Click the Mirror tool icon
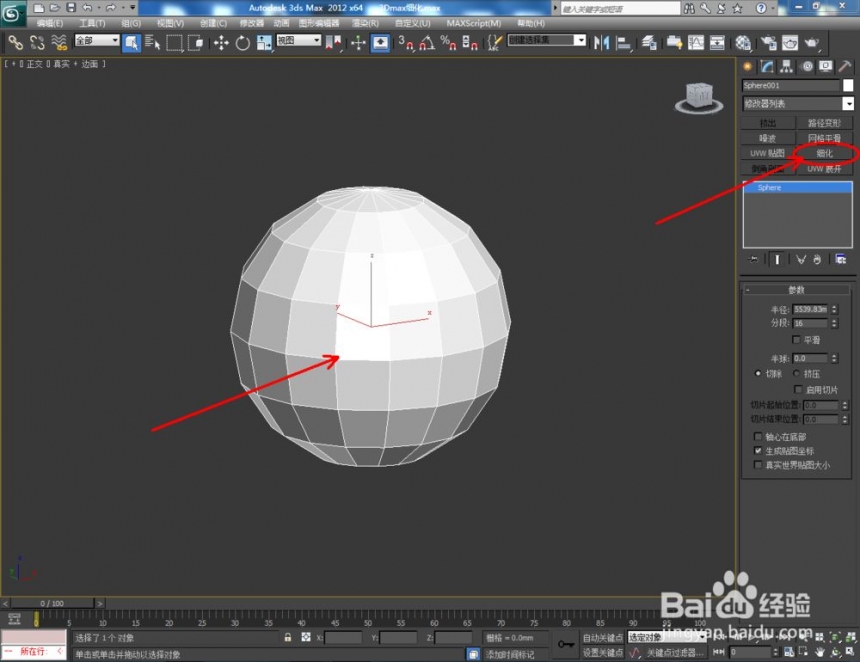 [602, 42]
